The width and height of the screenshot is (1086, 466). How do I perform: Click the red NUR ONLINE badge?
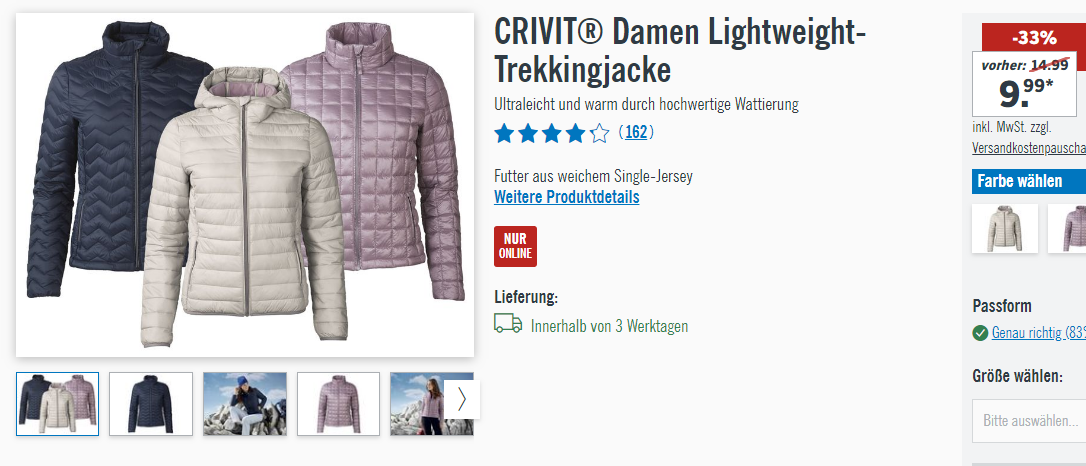(x=515, y=246)
